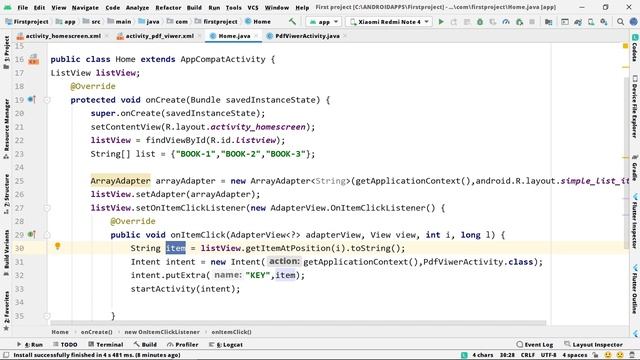Screen dimensions: 640x360
Task: Change CRLF line separator in status bar
Action: pos(527,355)
